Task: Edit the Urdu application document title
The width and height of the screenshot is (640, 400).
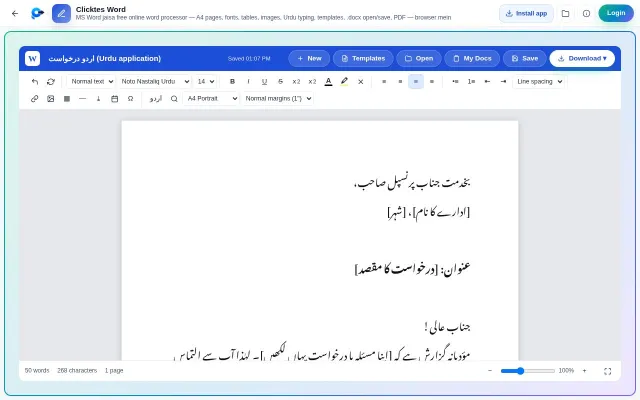Action: pyautogui.click(x=105, y=58)
